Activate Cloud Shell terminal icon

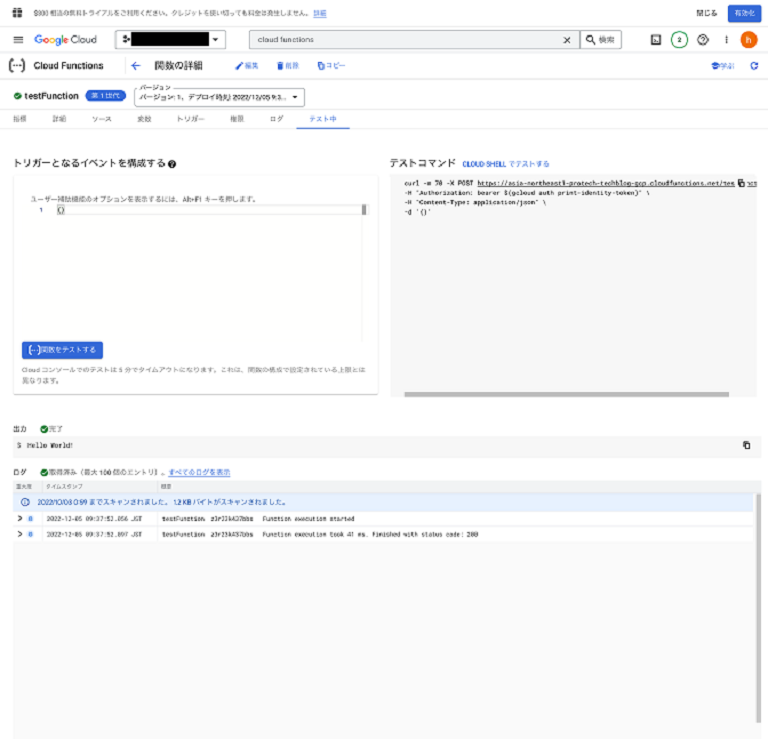click(x=656, y=40)
